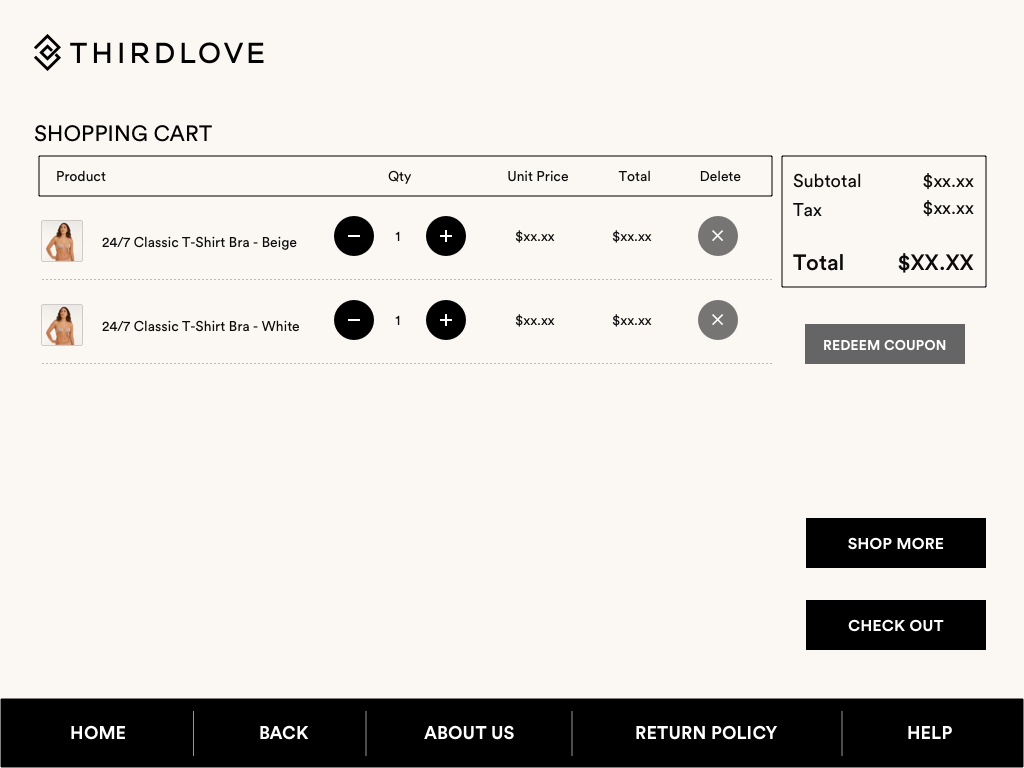The image size is (1024, 768).
Task: Increase quantity of White T-Shirt Bra
Action: 445,320
